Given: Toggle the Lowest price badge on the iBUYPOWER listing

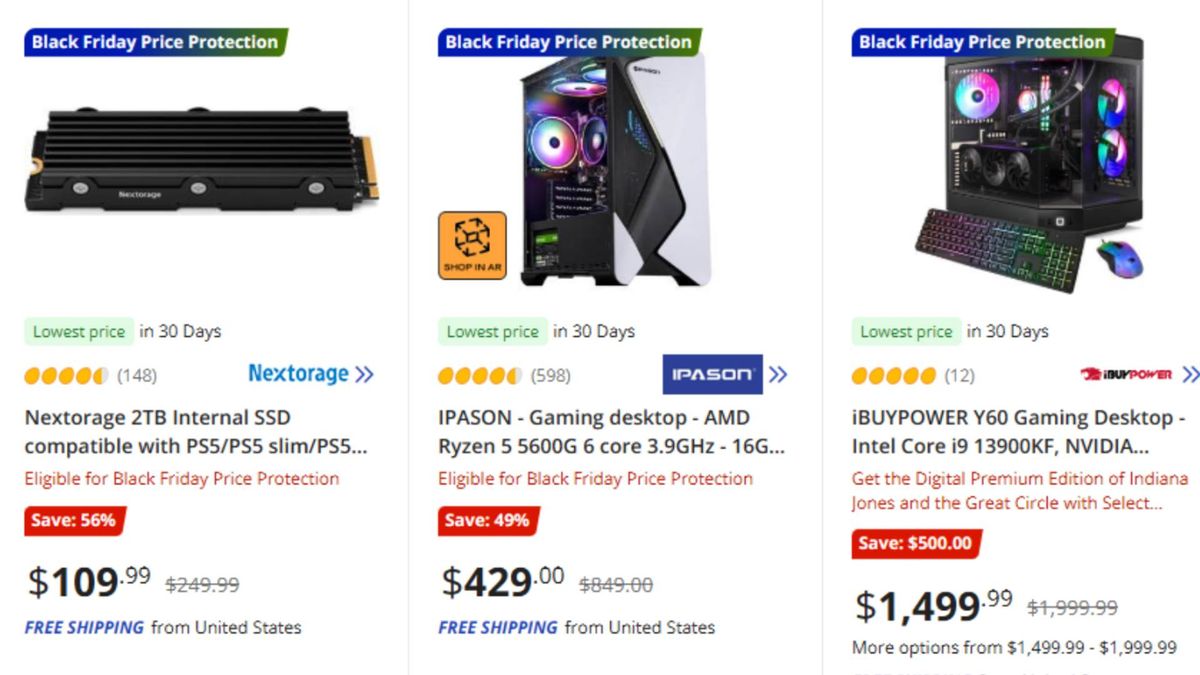Looking at the screenshot, I should click(x=906, y=331).
